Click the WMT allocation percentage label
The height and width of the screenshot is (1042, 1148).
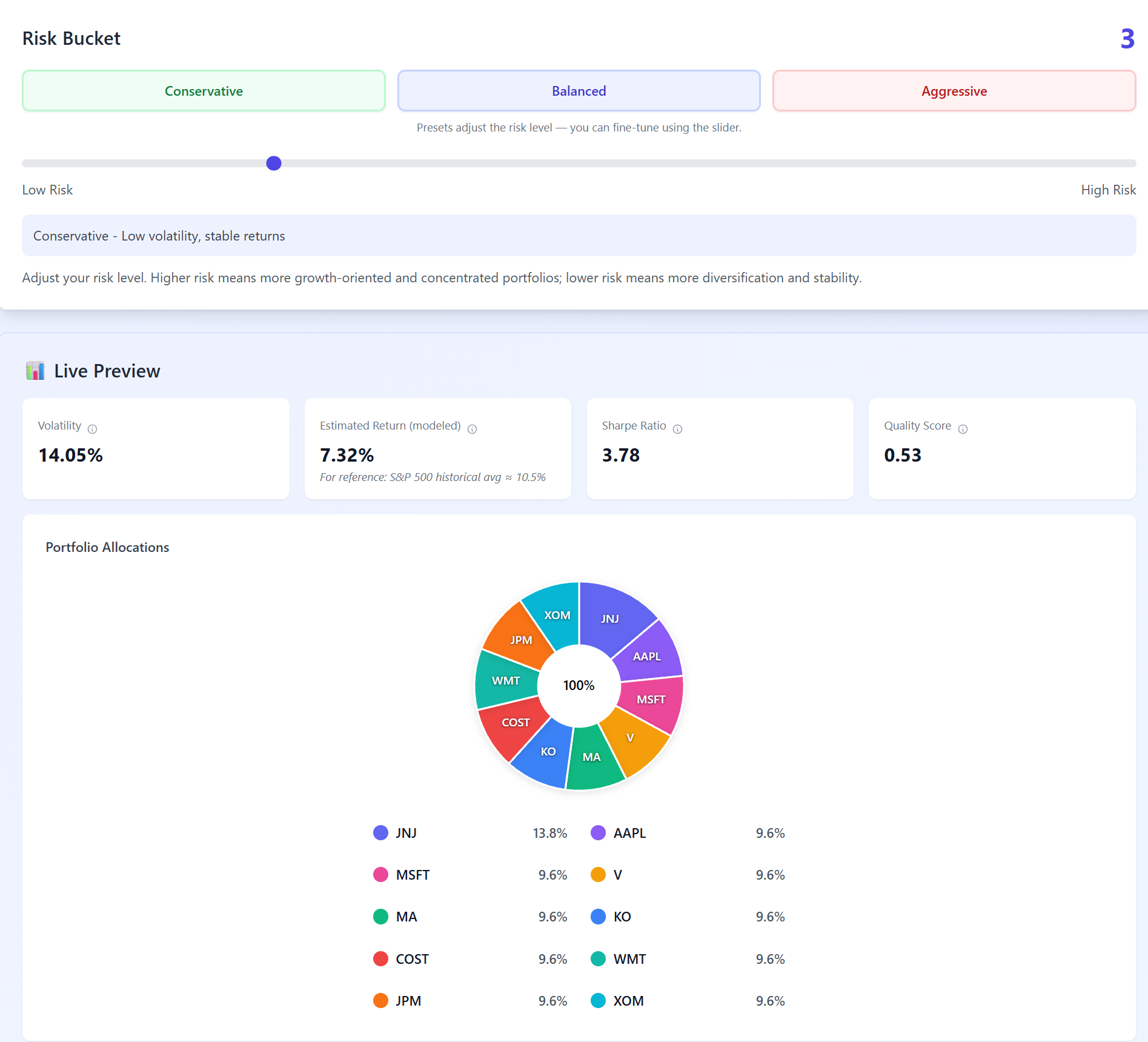click(769, 958)
